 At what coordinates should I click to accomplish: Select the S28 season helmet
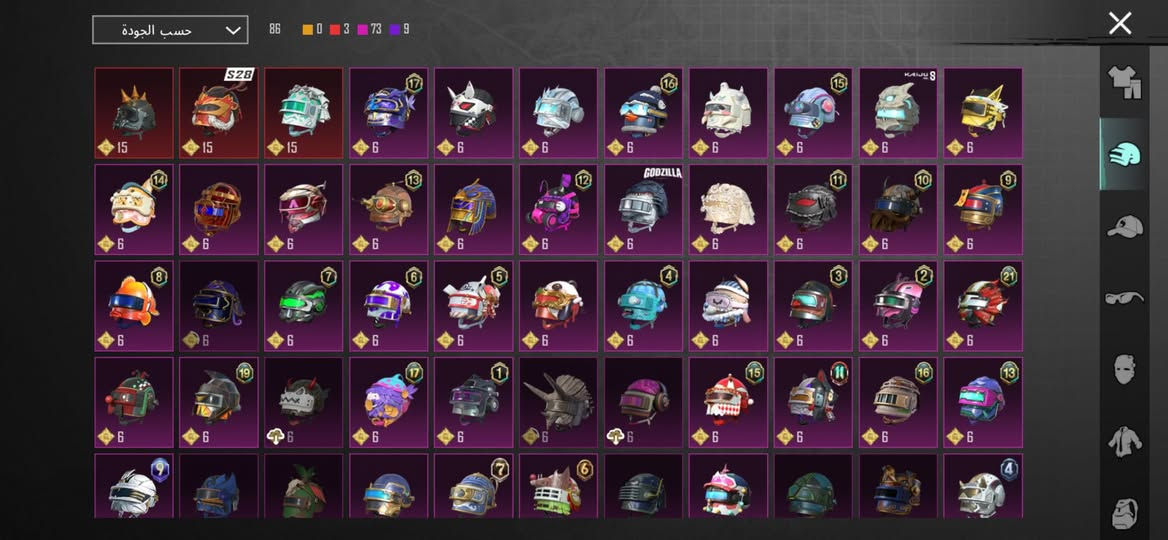219,113
